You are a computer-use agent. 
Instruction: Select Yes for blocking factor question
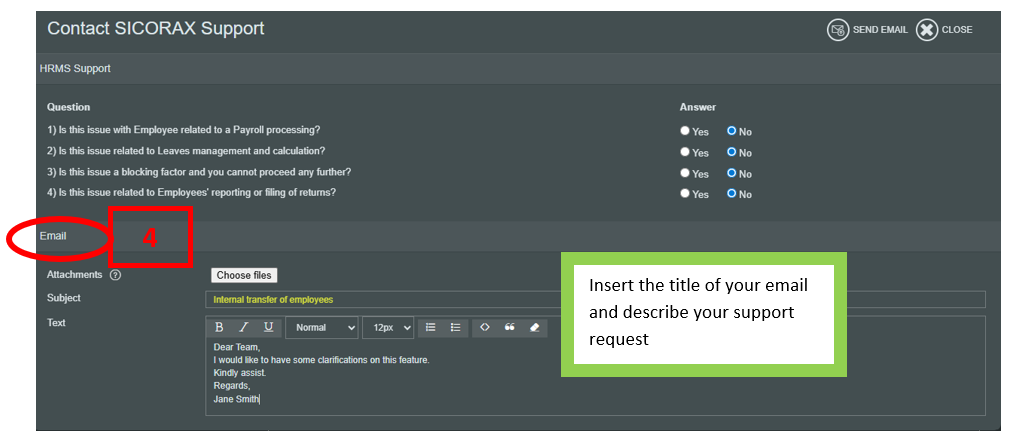coord(685,173)
